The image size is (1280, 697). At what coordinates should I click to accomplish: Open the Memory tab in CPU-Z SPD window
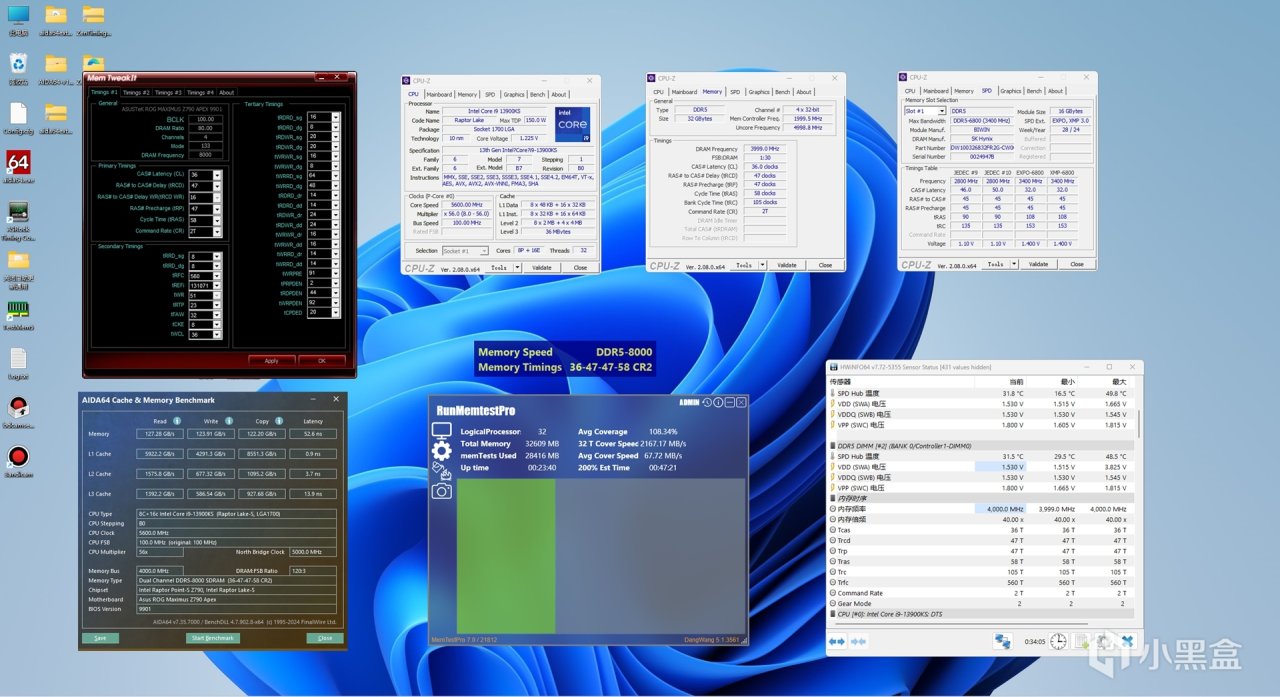tap(963, 91)
